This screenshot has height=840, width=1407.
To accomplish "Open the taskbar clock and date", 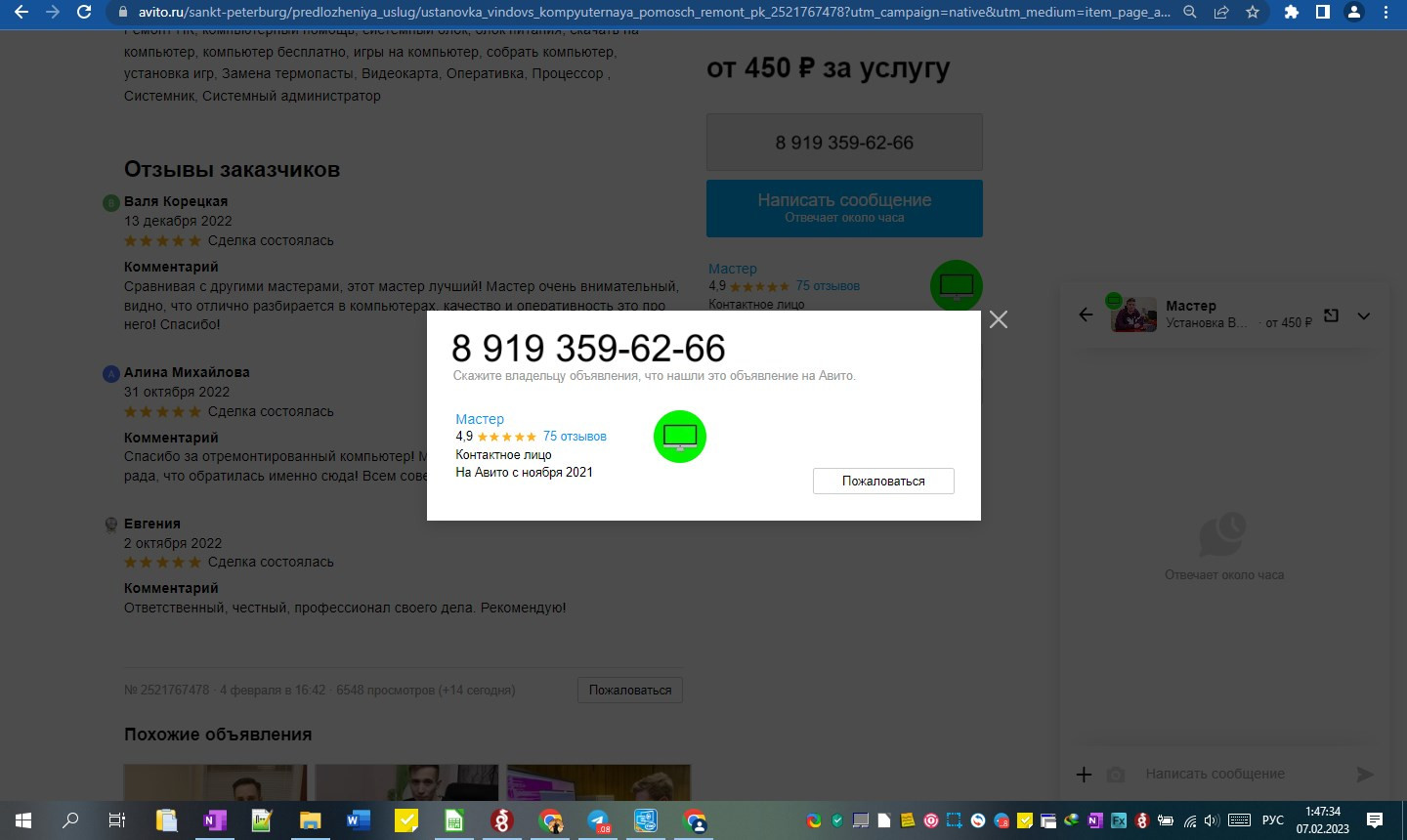I will coord(1323,820).
